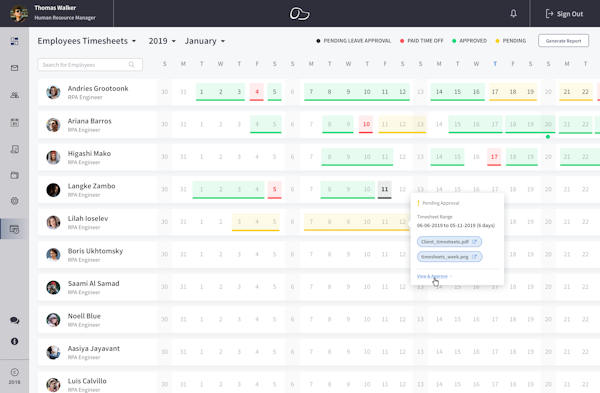The width and height of the screenshot is (600, 393).
Task: Click Paid Time Off legend red dot
Action: pyautogui.click(x=402, y=41)
